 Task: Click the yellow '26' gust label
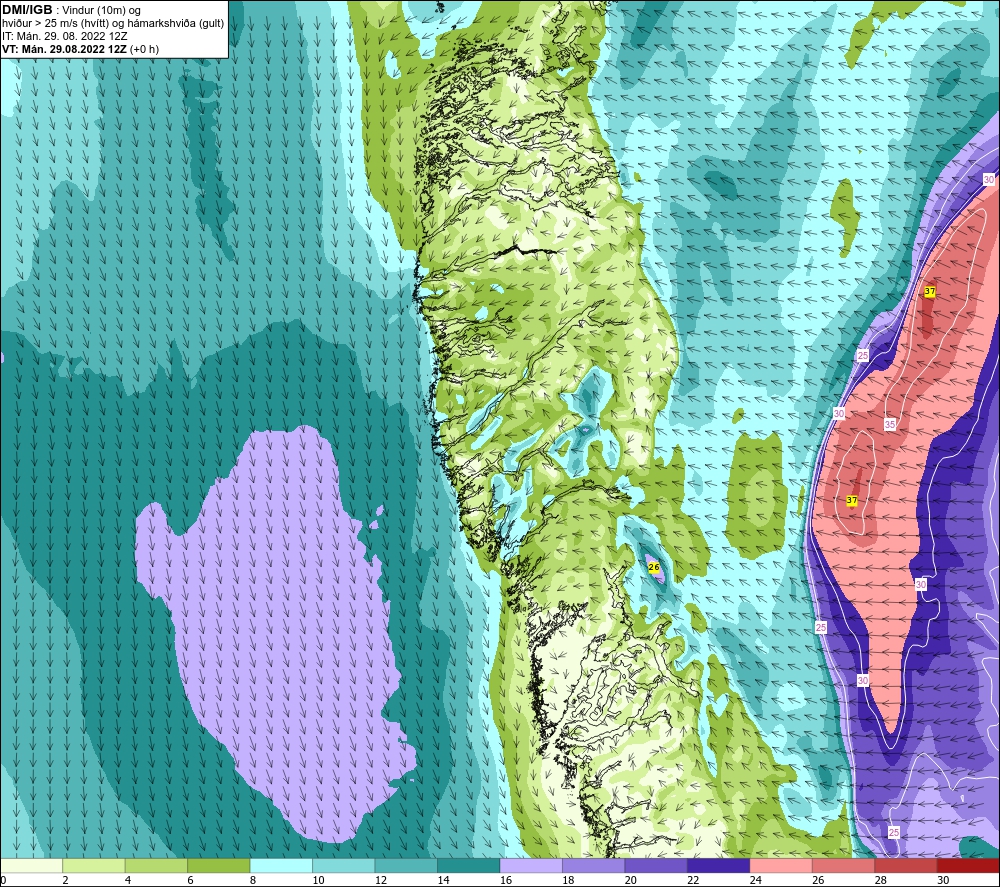[654, 566]
